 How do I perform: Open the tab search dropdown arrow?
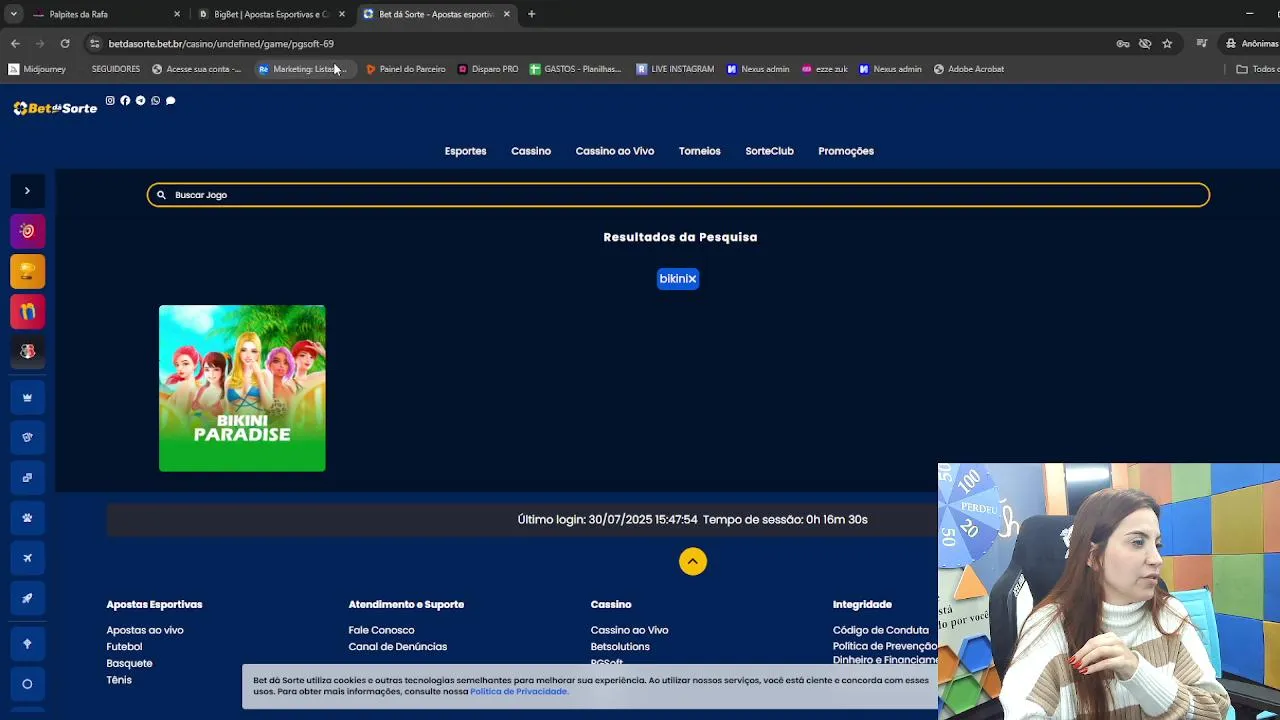tap(14, 14)
